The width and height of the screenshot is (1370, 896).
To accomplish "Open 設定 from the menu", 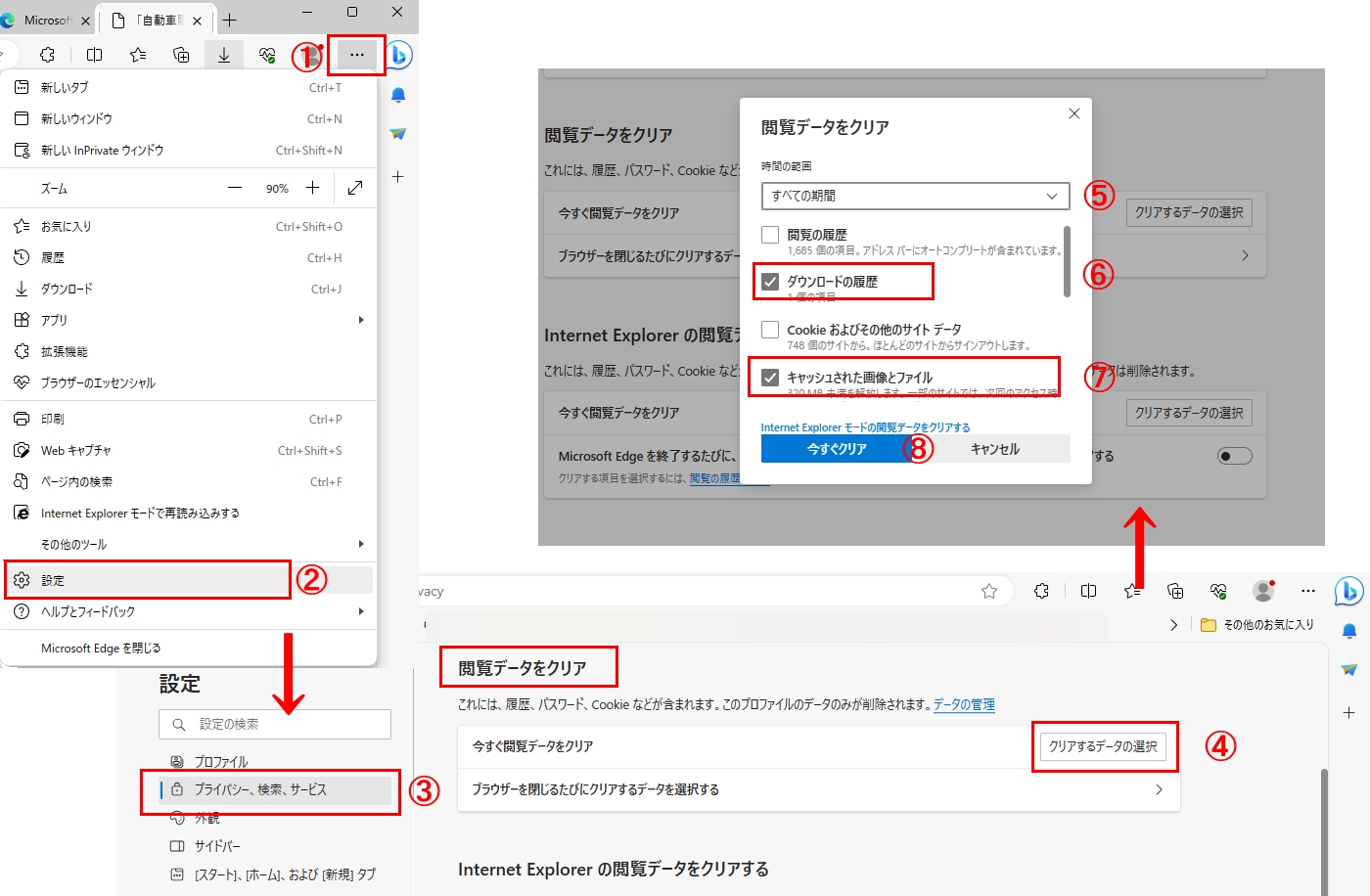I will (189, 580).
